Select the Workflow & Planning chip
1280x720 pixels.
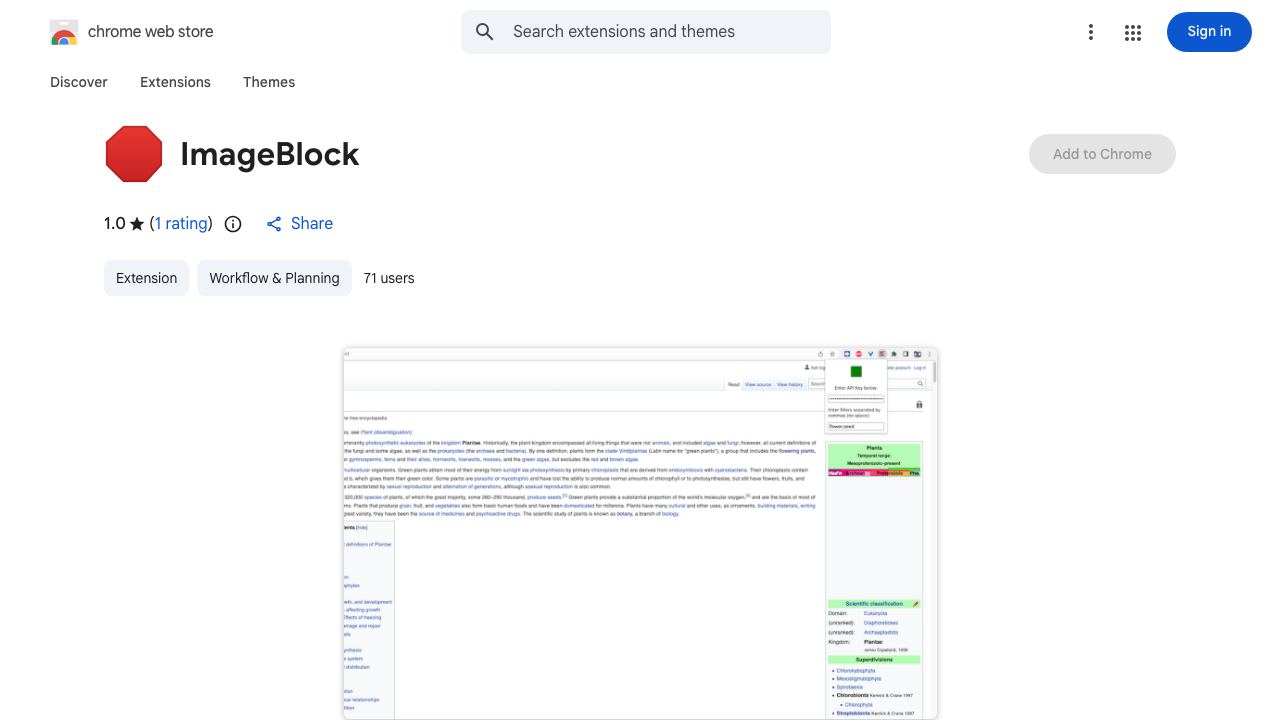[x=274, y=278]
